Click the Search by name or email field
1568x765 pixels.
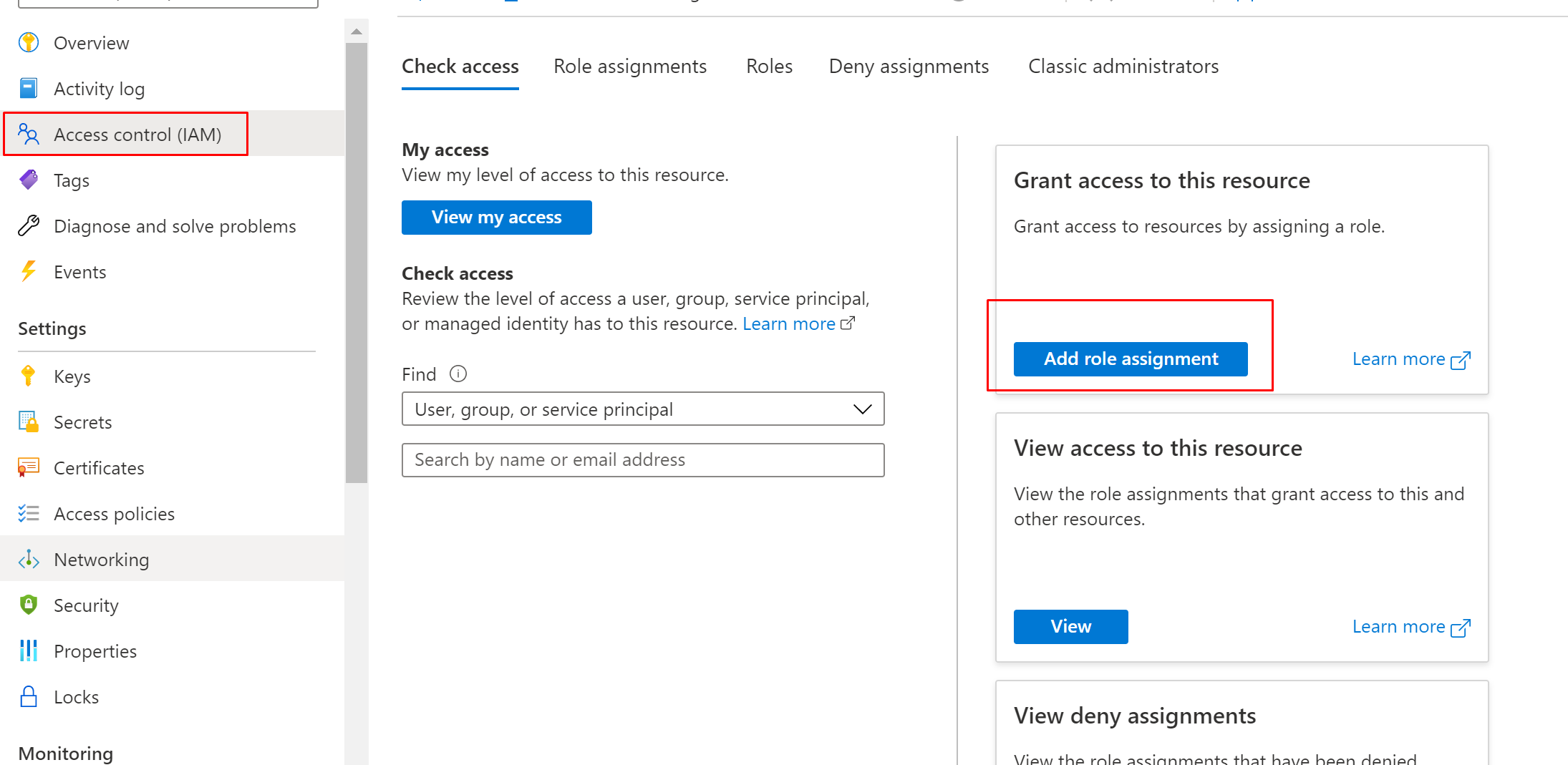pos(642,460)
